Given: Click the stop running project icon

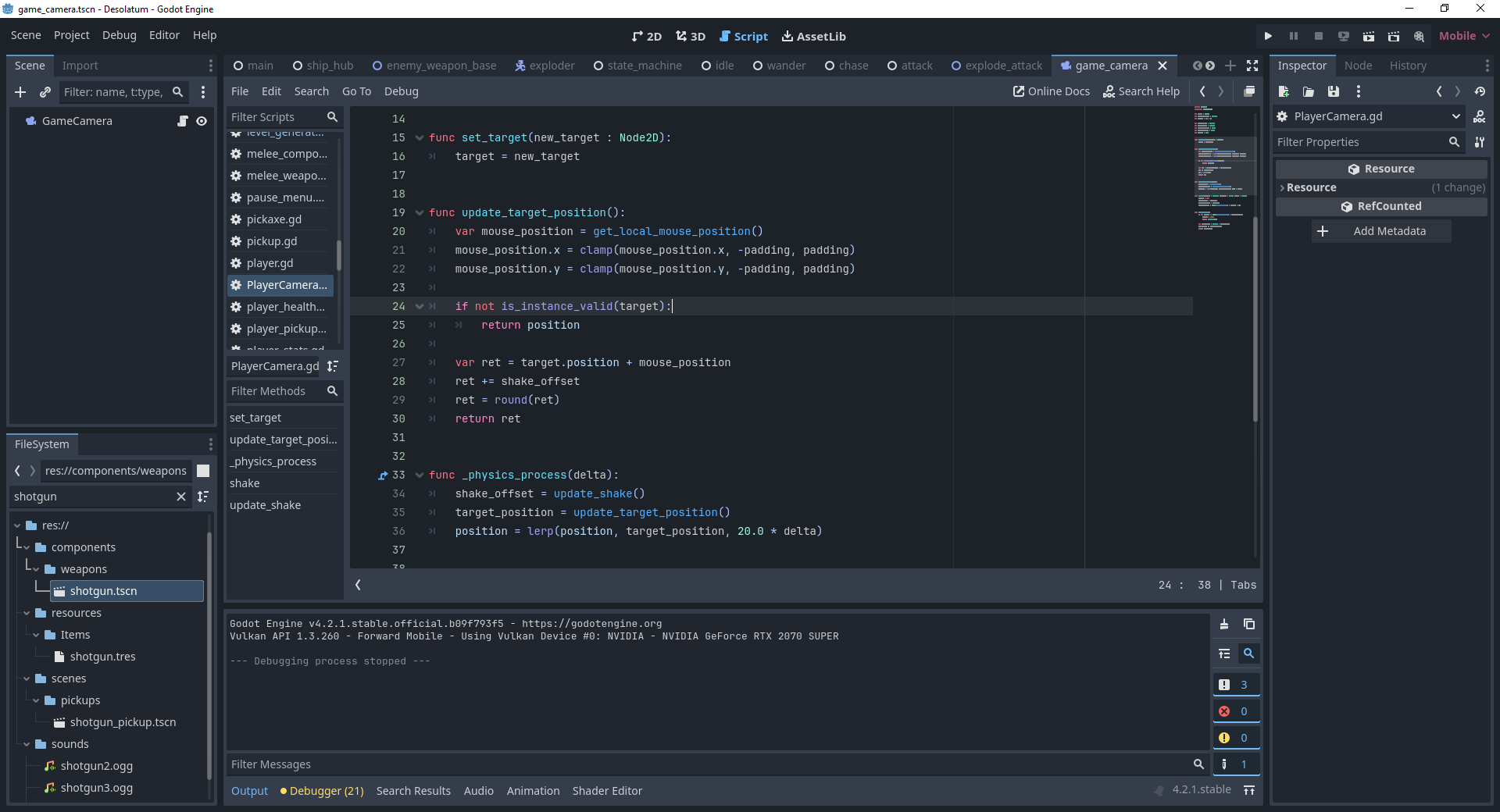Looking at the screenshot, I should point(1319,36).
